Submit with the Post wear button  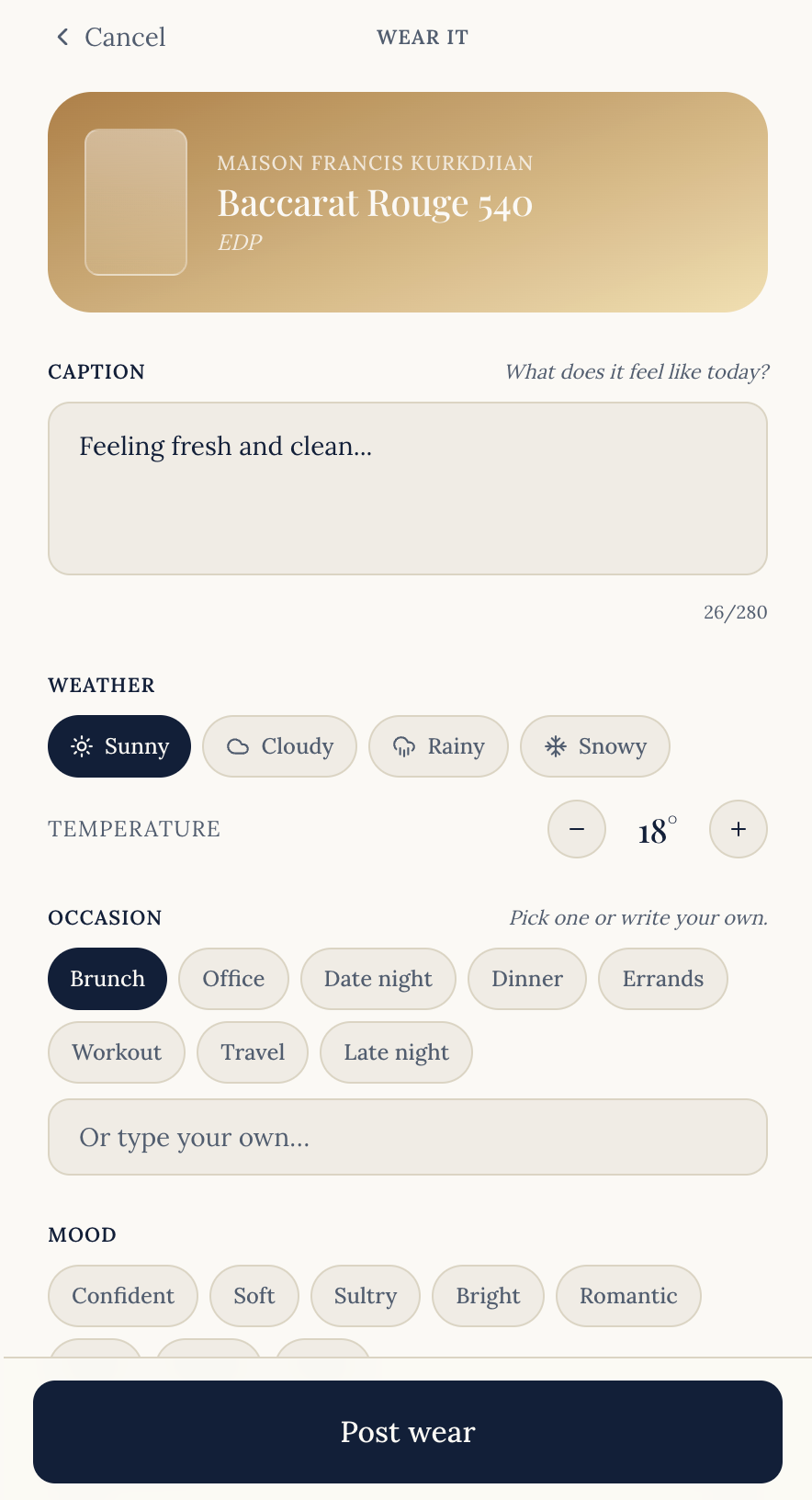(x=408, y=1432)
